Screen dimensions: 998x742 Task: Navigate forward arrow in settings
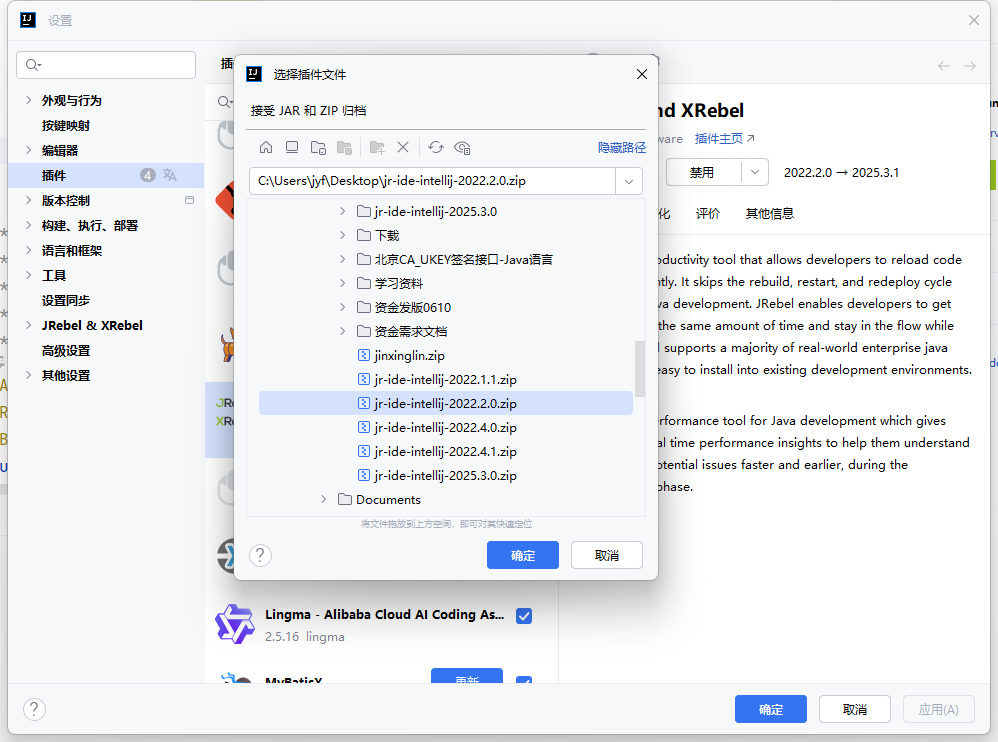(x=970, y=66)
